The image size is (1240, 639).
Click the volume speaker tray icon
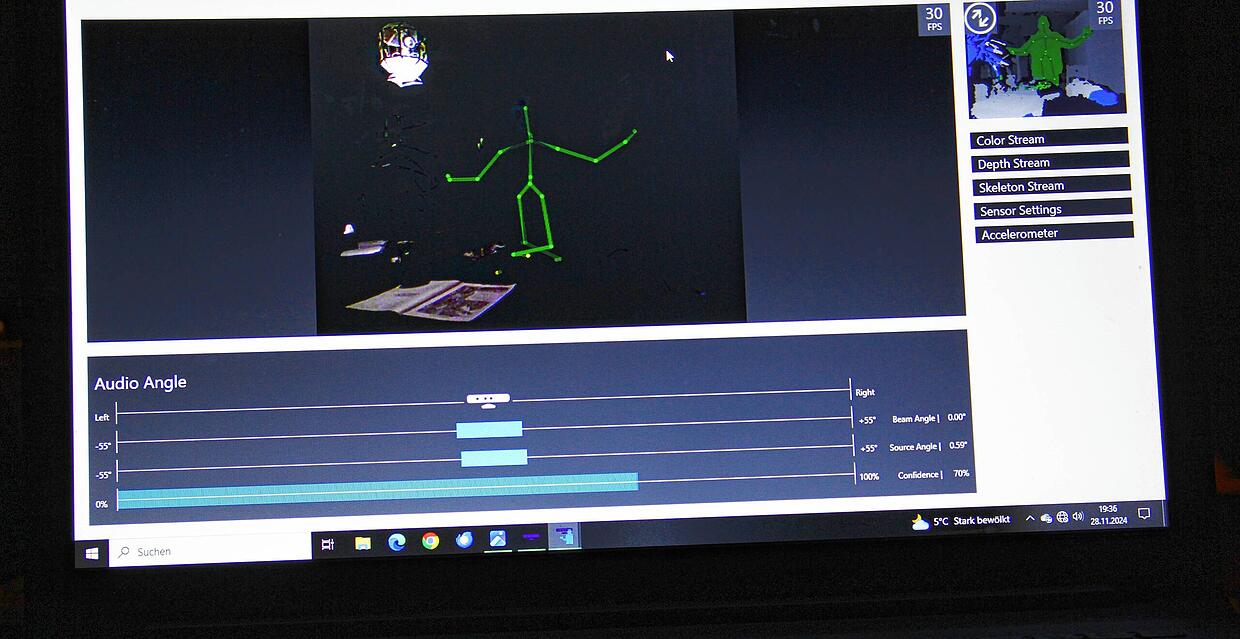click(1078, 516)
